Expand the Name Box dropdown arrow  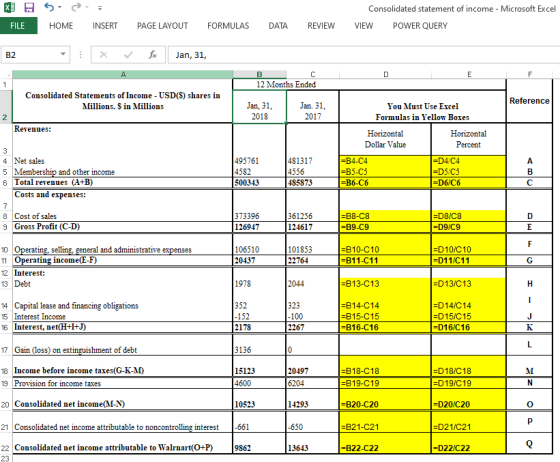point(63,54)
